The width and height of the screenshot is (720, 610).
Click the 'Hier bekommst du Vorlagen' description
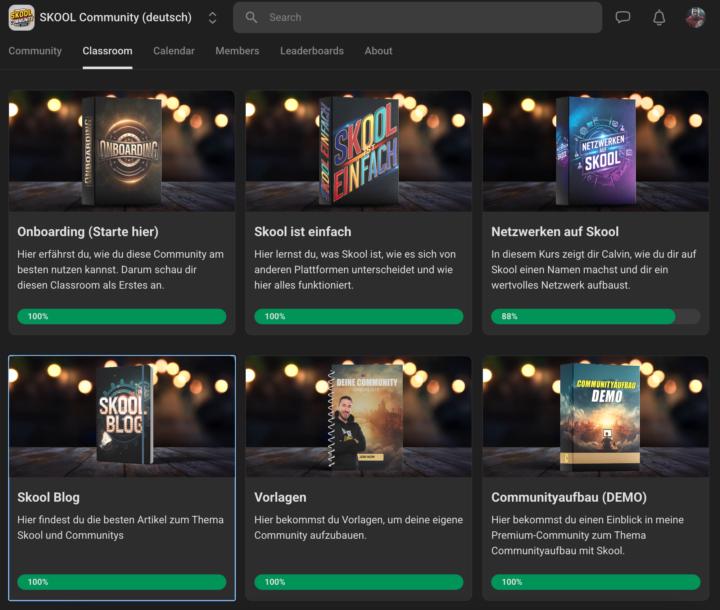pyautogui.click(x=358, y=527)
